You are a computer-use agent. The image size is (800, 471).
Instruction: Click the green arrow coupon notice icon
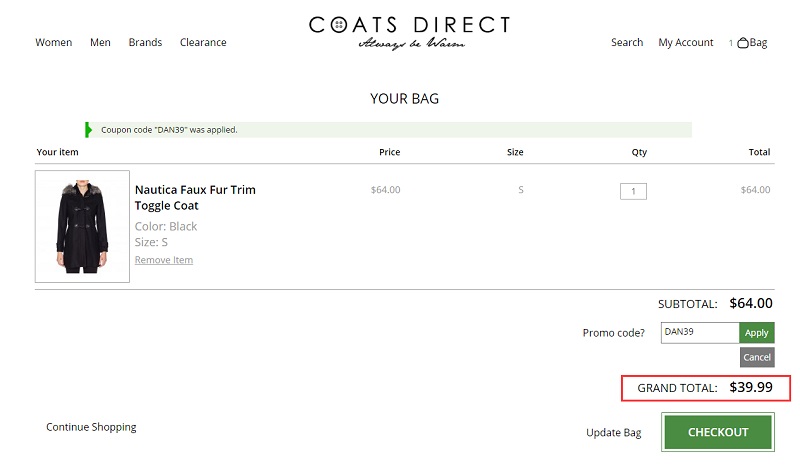tap(88, 130)
